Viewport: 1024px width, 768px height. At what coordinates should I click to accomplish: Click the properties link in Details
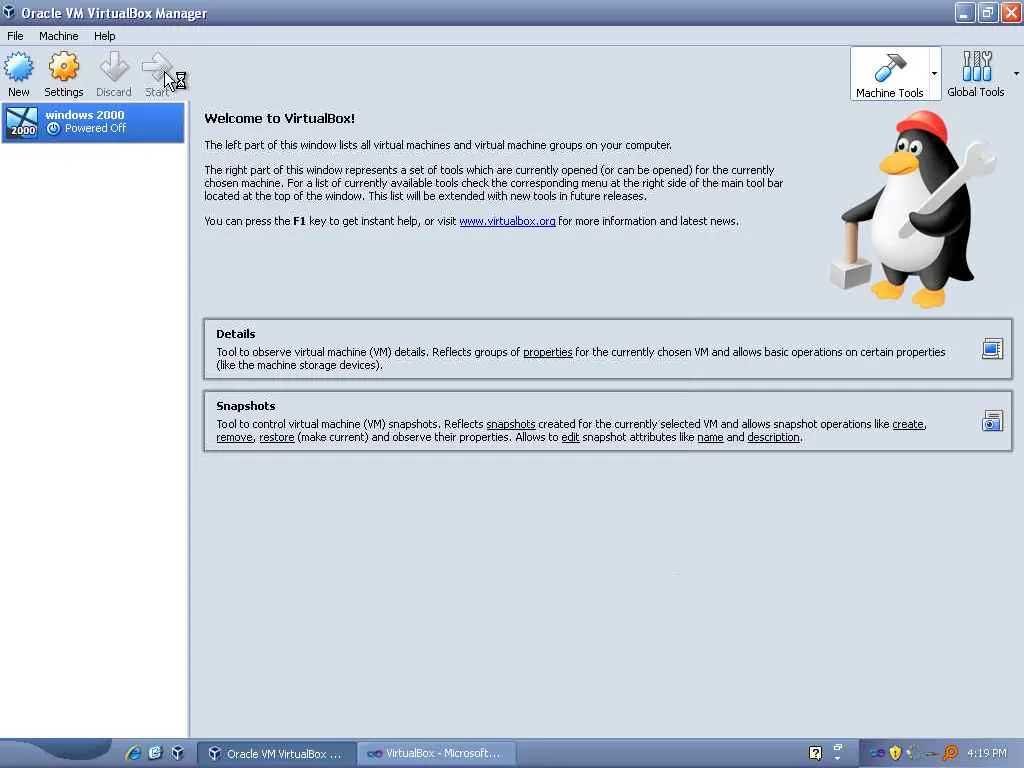[547, 353]
